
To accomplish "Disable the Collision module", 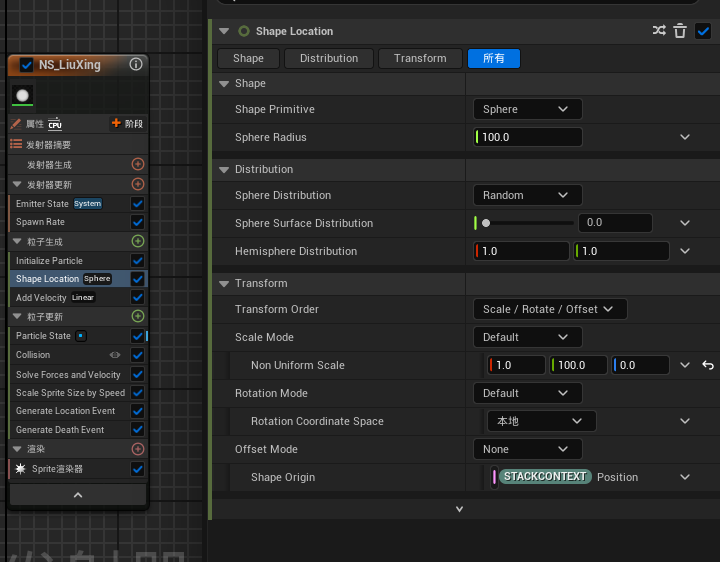I will [x=137, y=355].
